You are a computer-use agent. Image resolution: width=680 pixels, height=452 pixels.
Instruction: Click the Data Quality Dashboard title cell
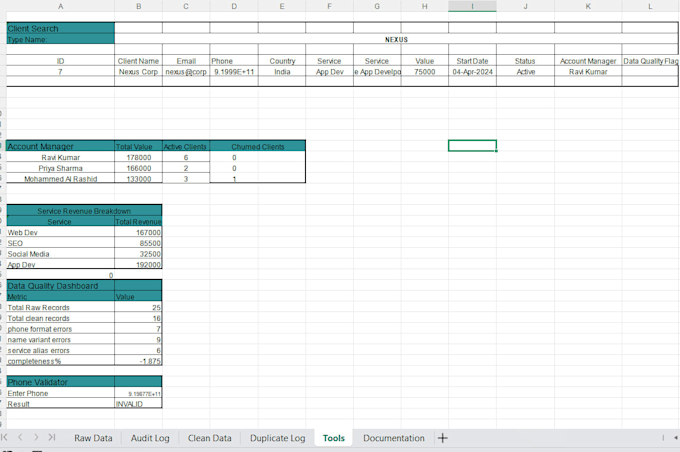60,285
